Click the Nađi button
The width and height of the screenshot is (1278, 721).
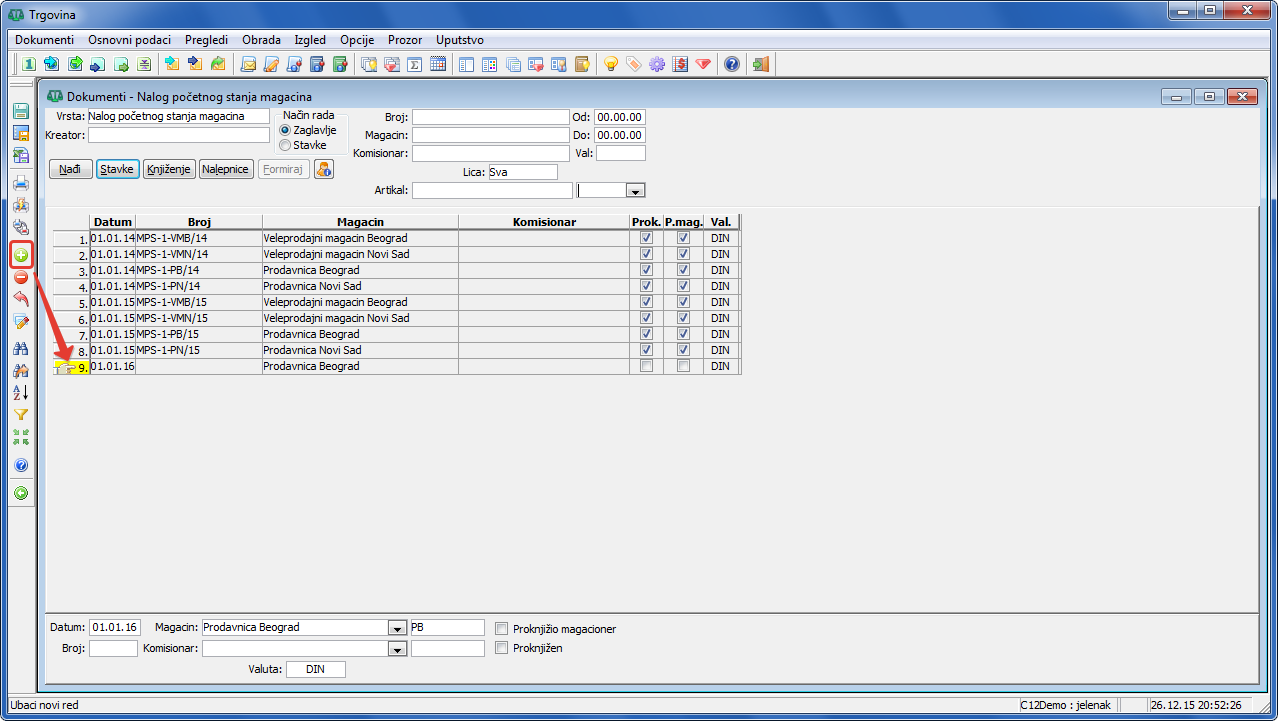(x=70, y=169)
